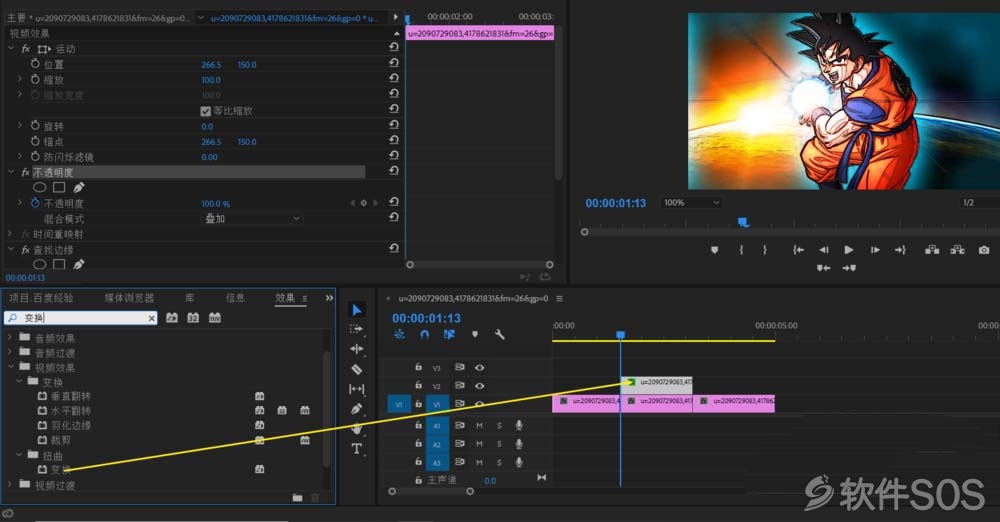Select the Hand tool
1000x522 pixels.
(x=357, y=428)
